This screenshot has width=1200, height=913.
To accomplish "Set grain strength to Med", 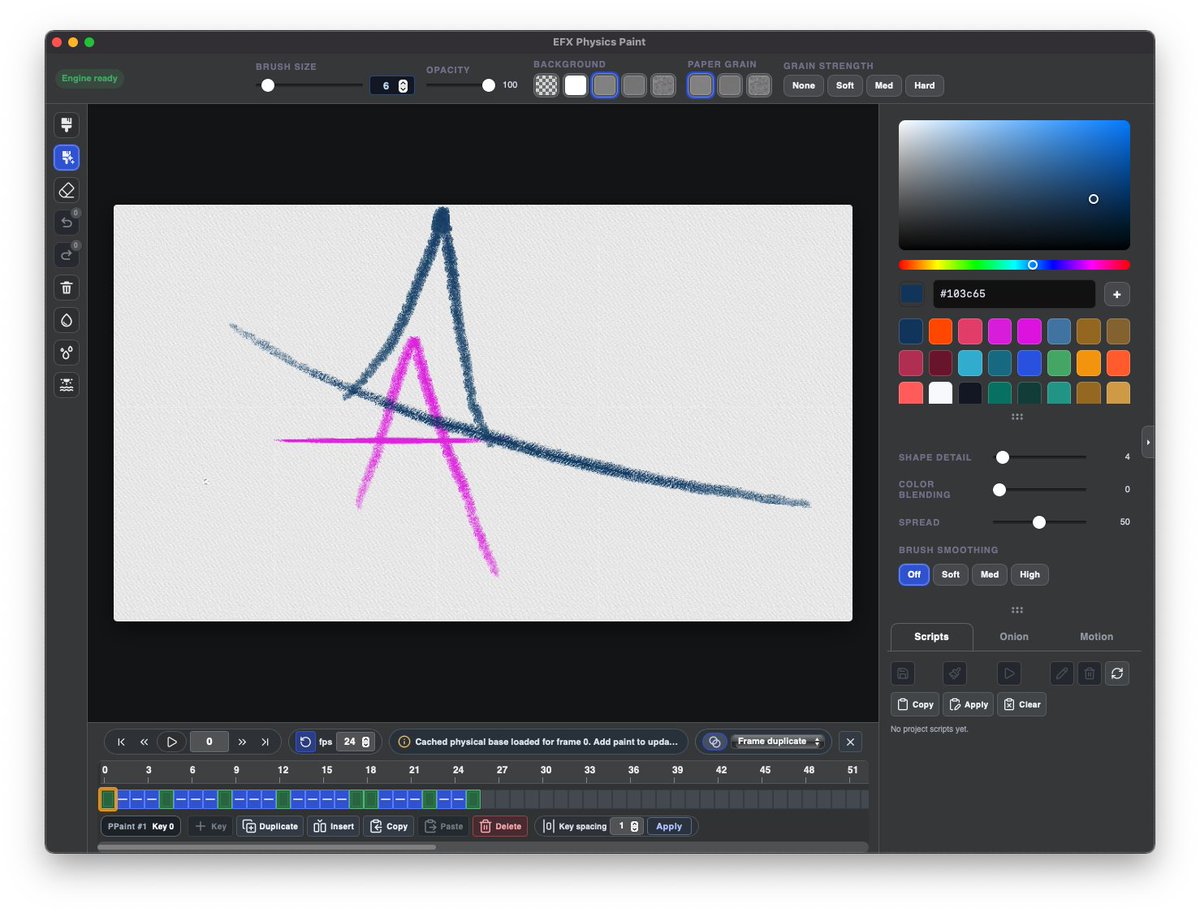I will click(x=884, y=86).
